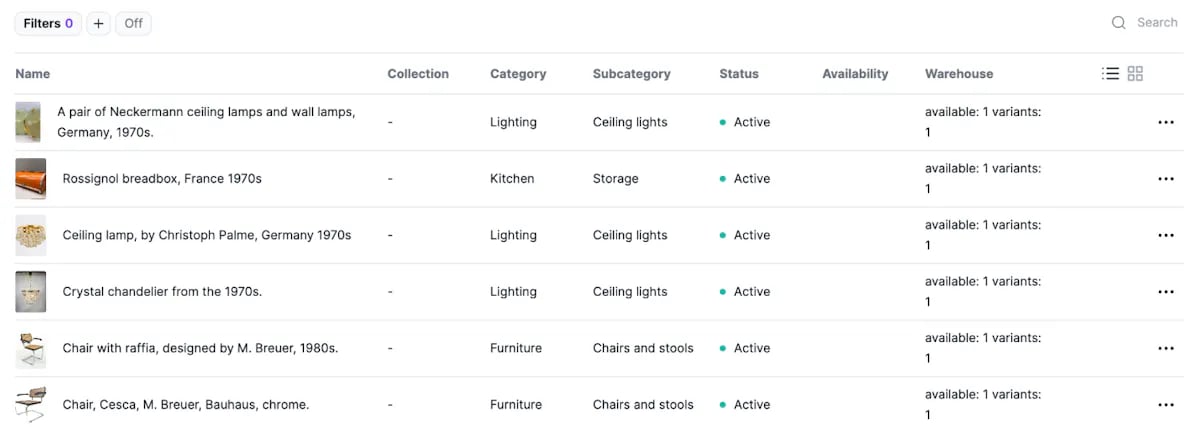Open more actions for Christoph Palme lamp
1200x427 pixels.
(x=1165, y=235)
